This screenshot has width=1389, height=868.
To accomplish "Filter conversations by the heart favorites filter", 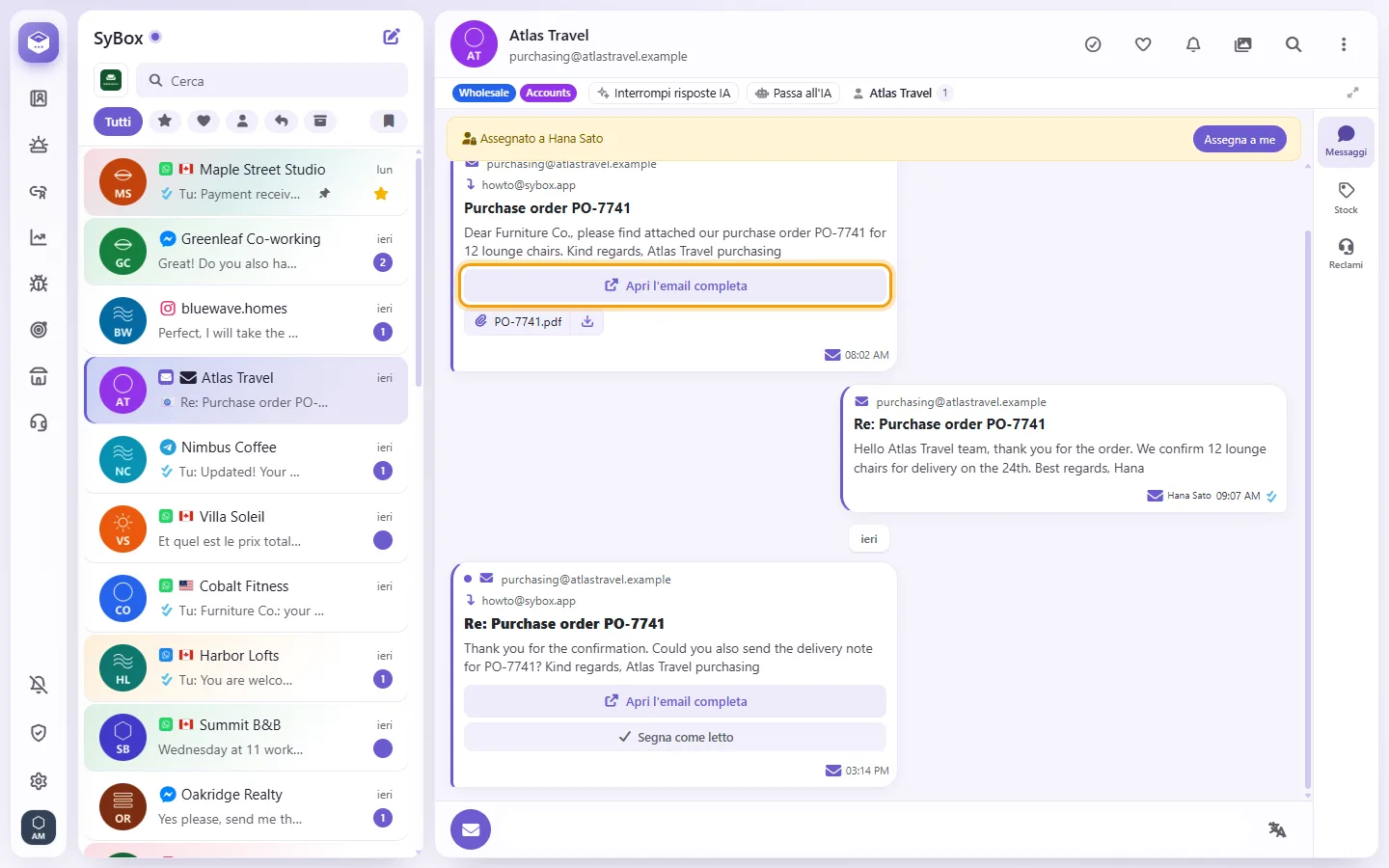I will 204,122.
